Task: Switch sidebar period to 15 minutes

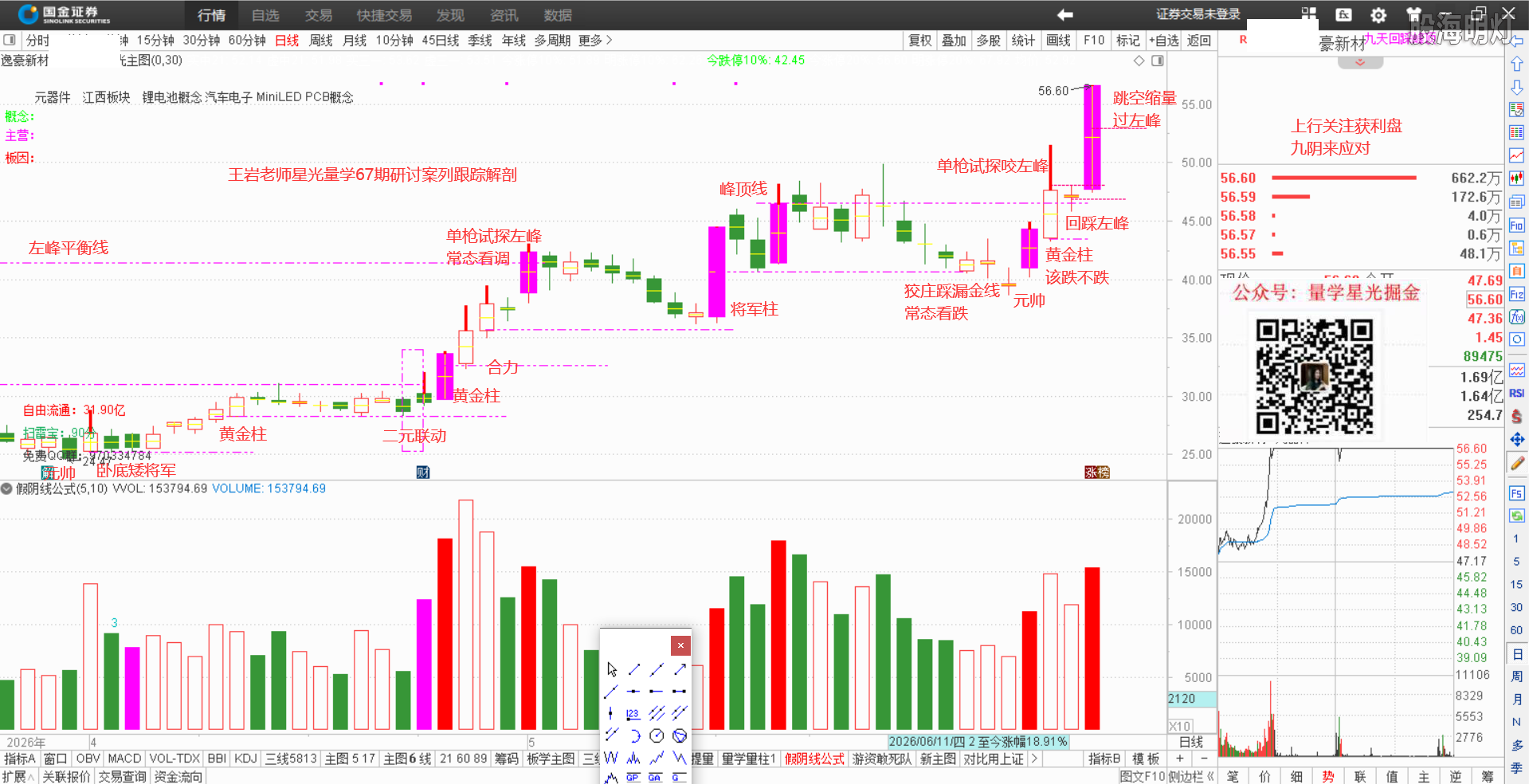Action: (1516, 584)
